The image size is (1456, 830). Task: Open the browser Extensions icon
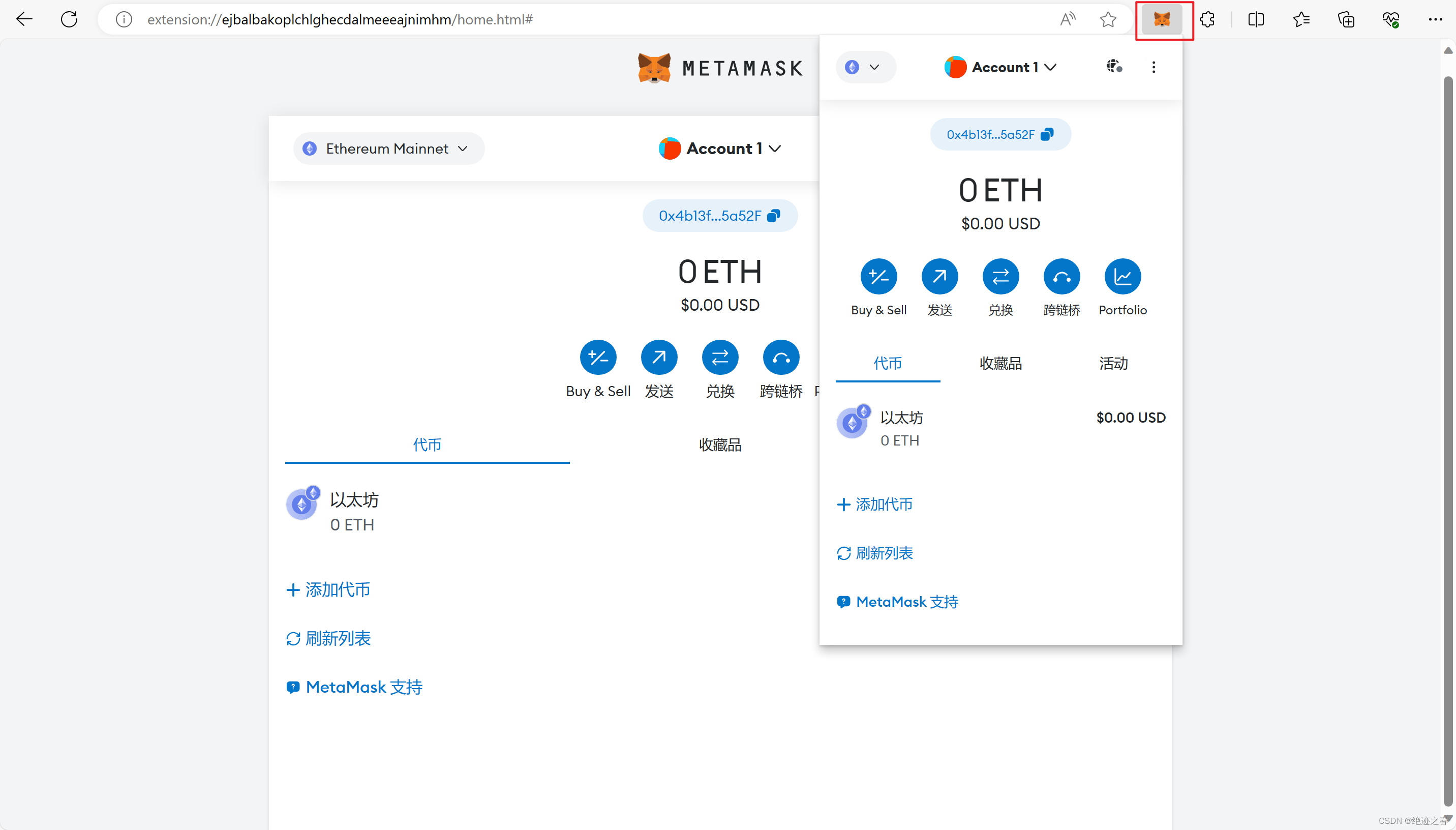pyautogui.click(x=1208, y=19)
